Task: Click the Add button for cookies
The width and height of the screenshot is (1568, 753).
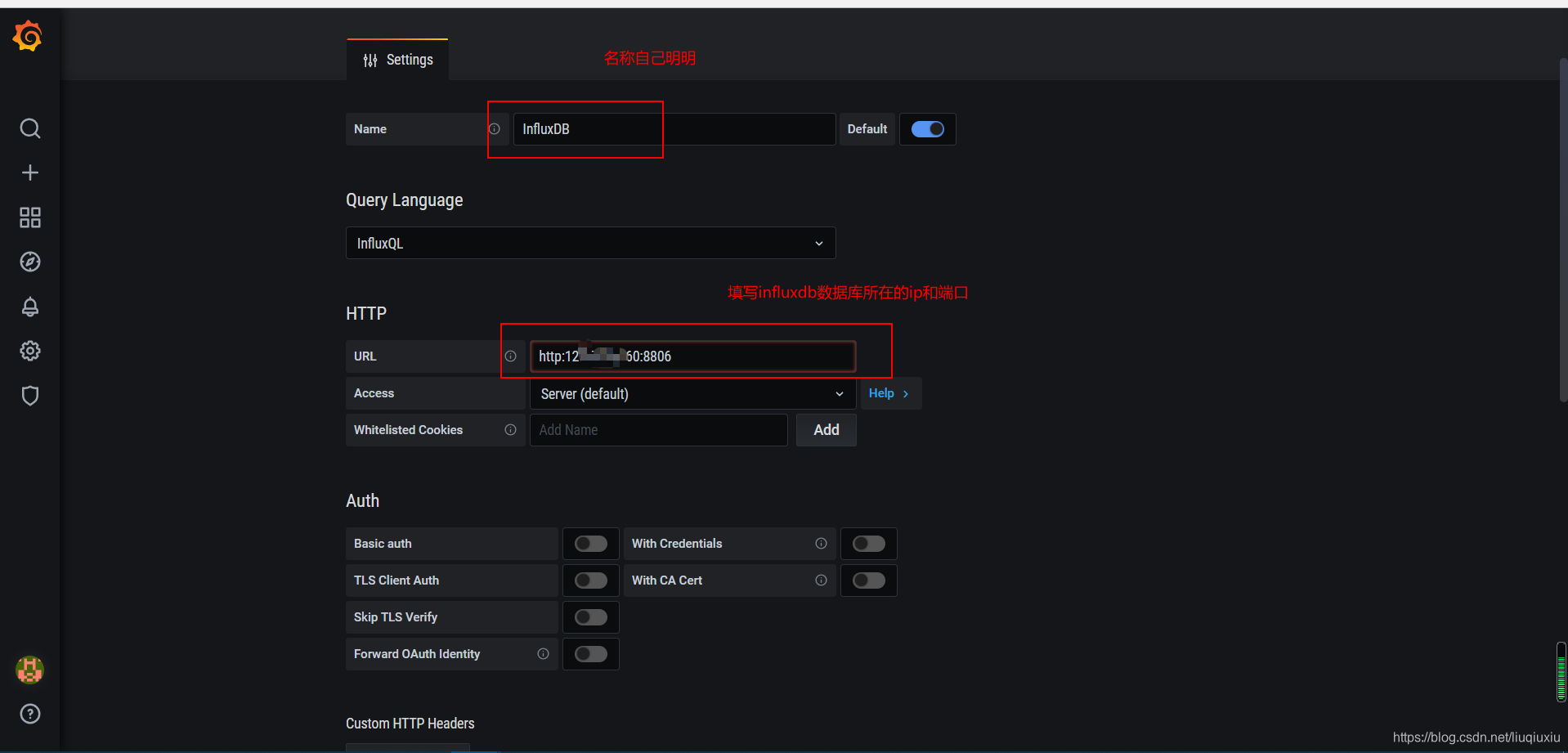Action: point(827,430)
